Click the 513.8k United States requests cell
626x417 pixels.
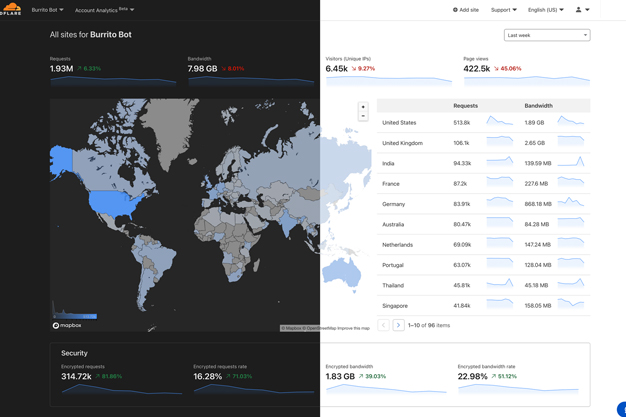coord(462,123)
